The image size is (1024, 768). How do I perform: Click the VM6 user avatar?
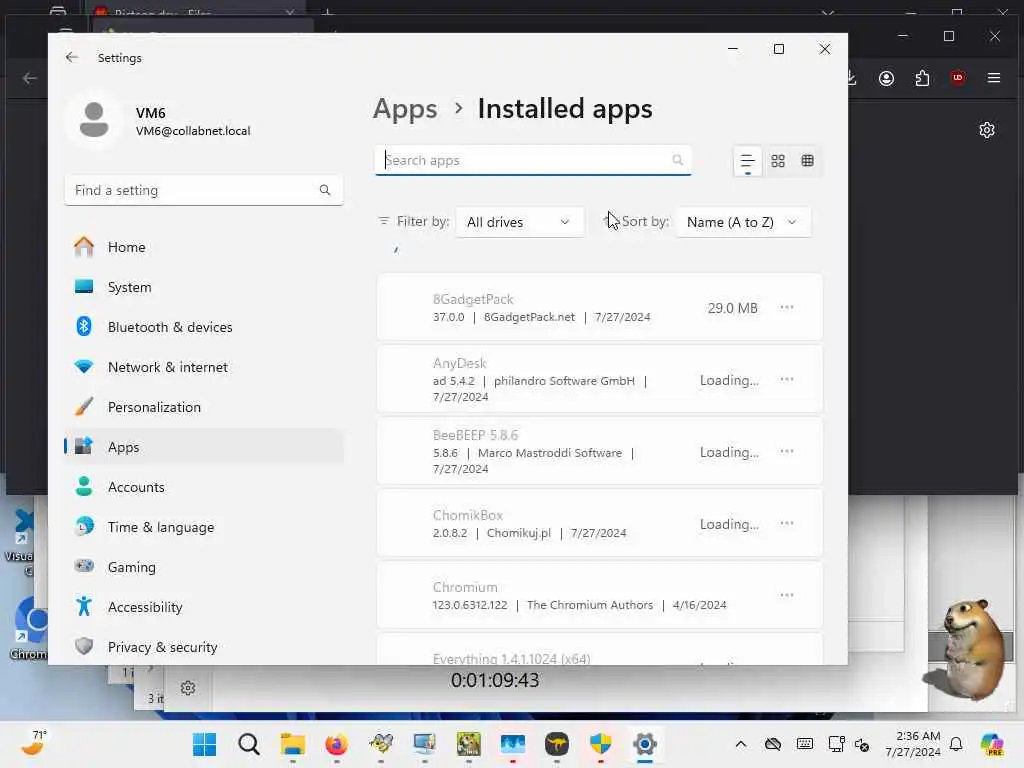94,121
